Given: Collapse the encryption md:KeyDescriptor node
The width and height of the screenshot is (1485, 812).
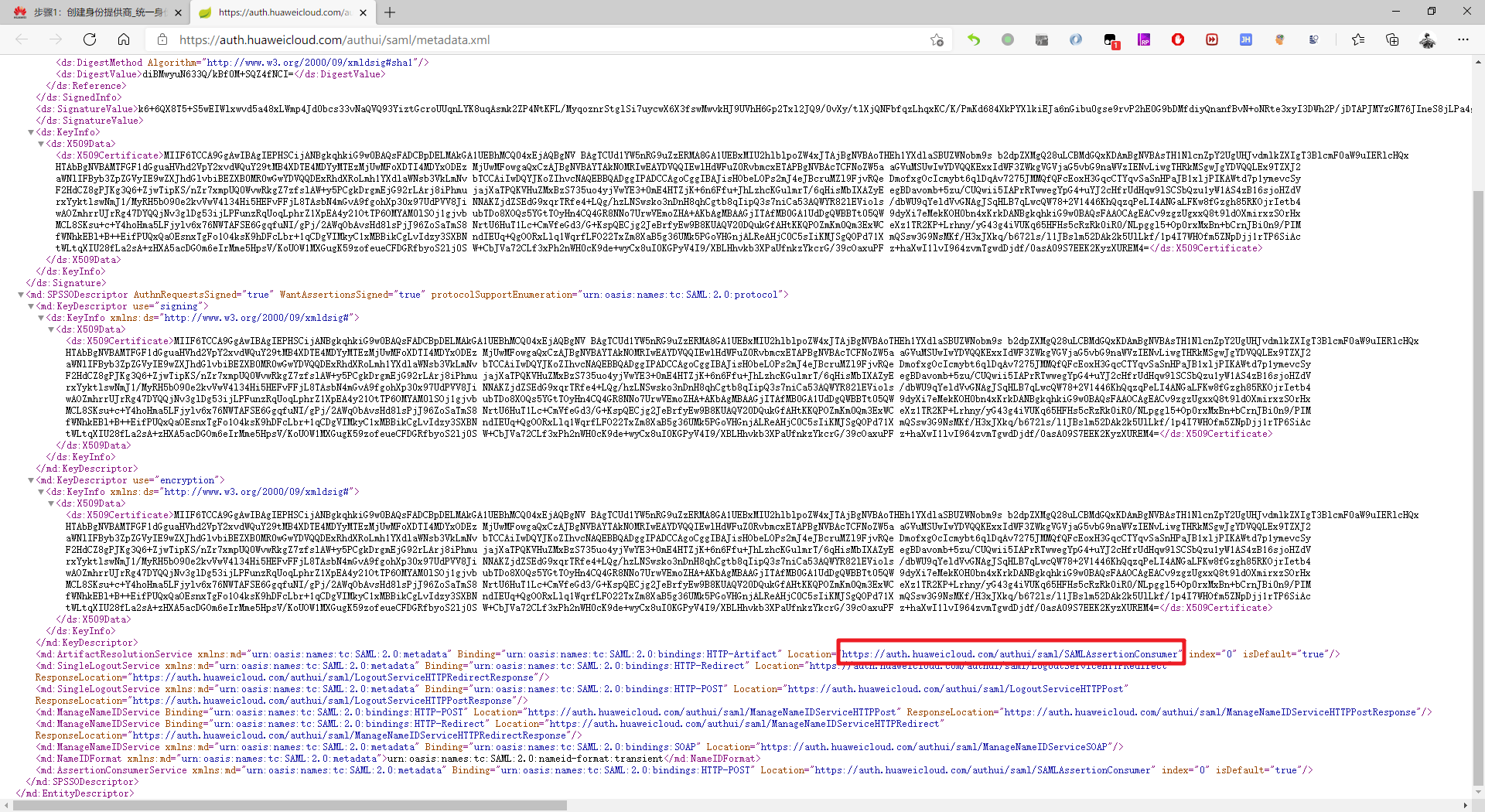Looking at the screenshot, I should tap(31, 480).
